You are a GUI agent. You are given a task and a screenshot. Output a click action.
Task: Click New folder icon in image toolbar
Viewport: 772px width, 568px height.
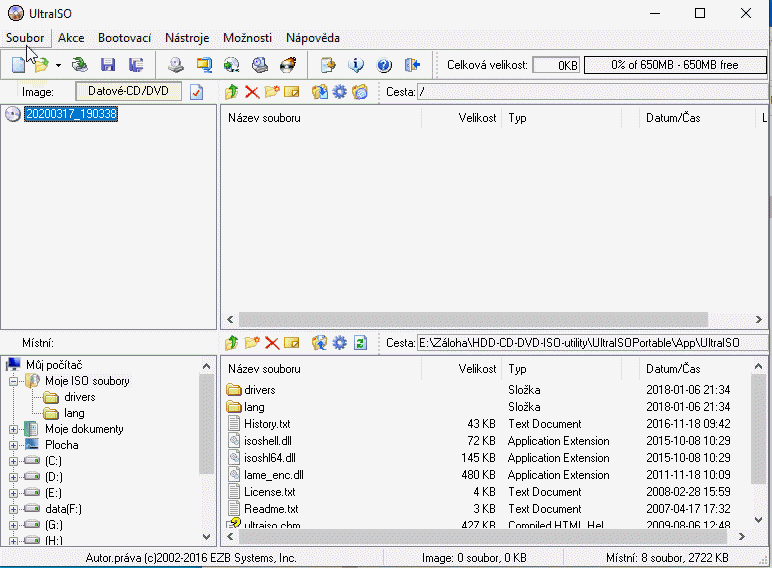pyautogui.click(x=272, y=92)
